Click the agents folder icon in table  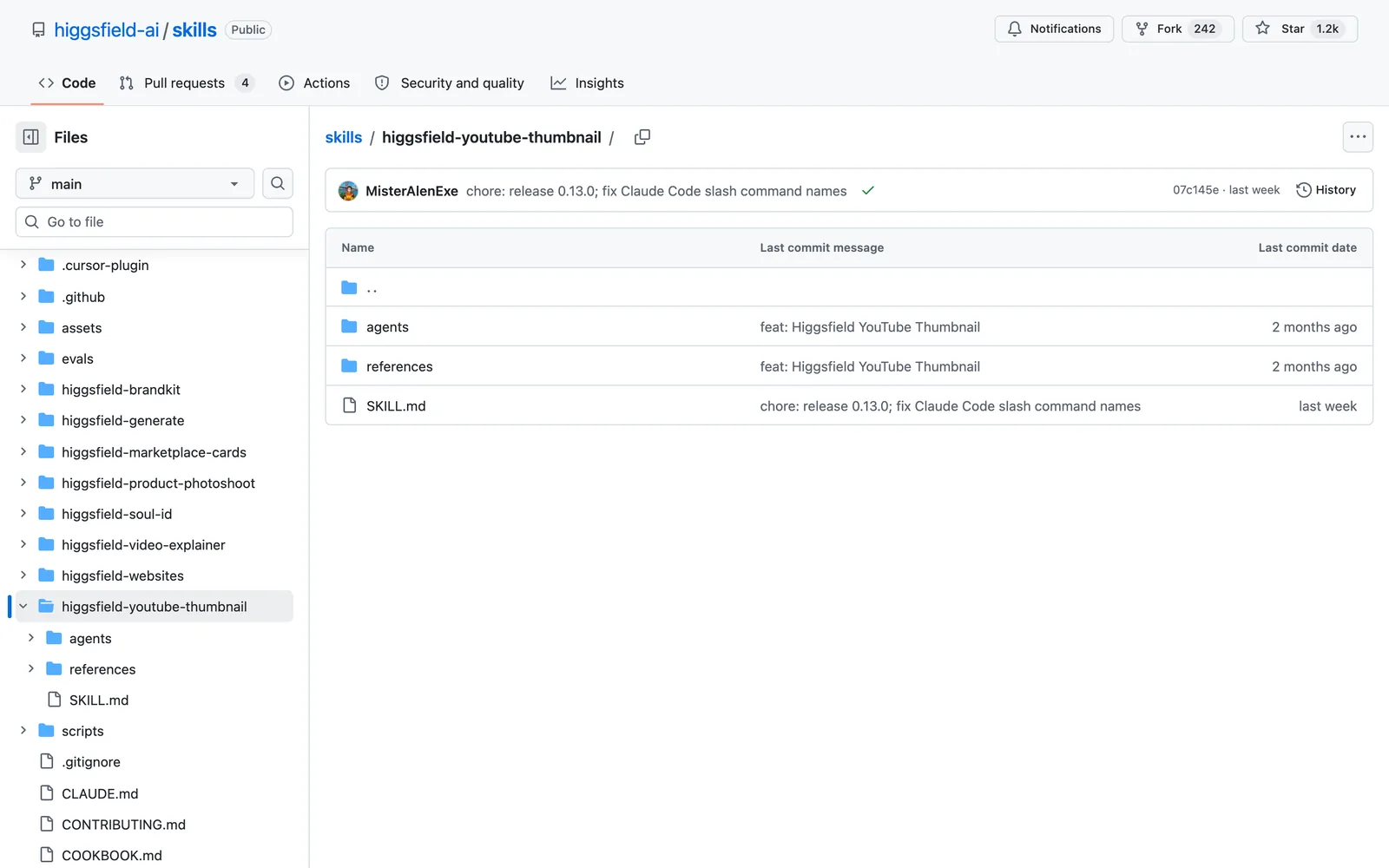click(x=349, y=326)
